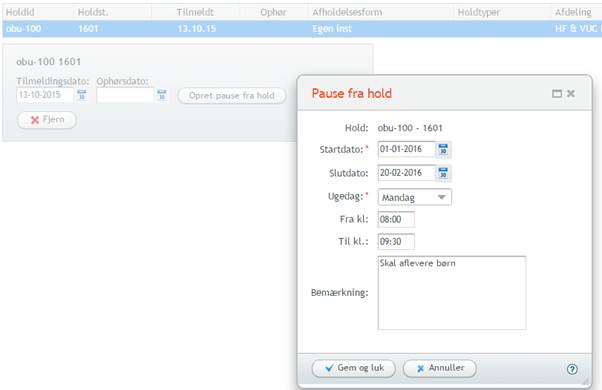This screenshot has width=602, height=390.
Task: Open calendar picker for Startdato
Action: [443, 149]
